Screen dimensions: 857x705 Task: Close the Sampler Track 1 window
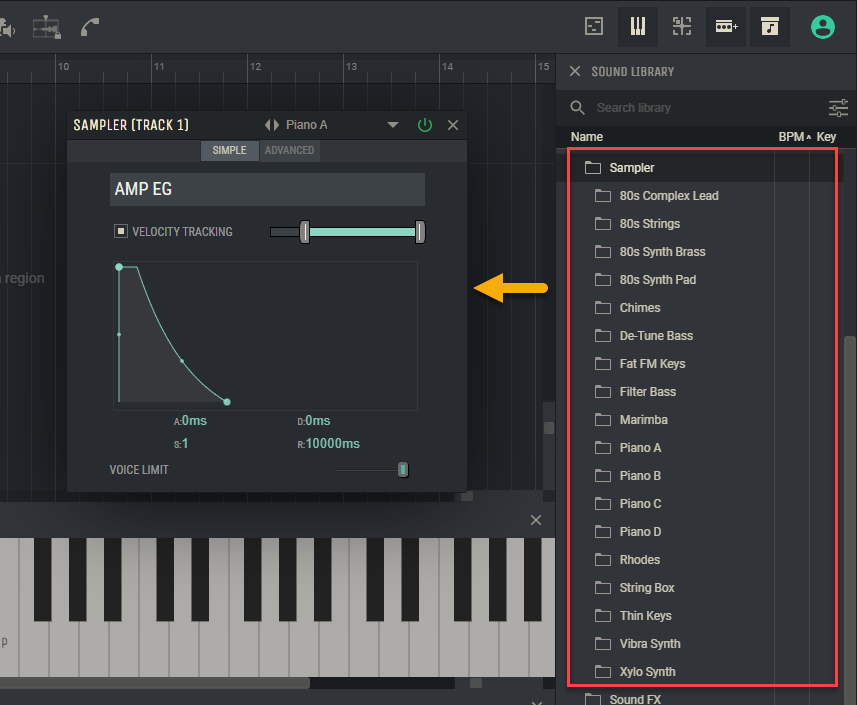click(x=453, y=125)
